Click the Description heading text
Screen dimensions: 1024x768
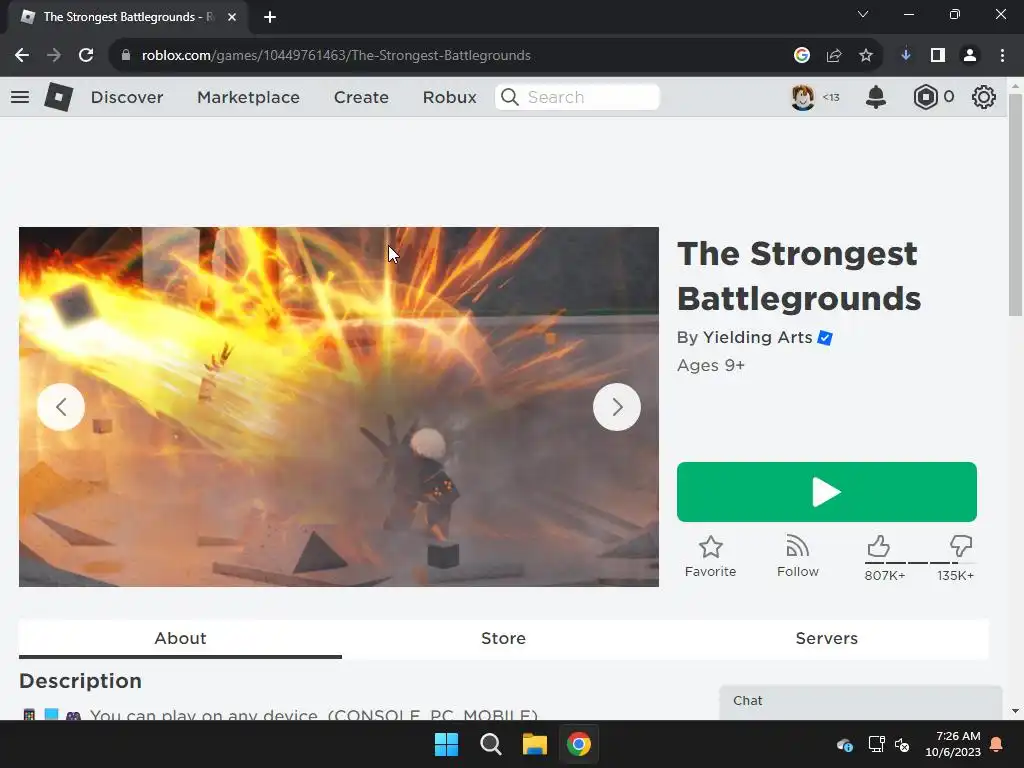pyautogui.click(x=80, y=680)
